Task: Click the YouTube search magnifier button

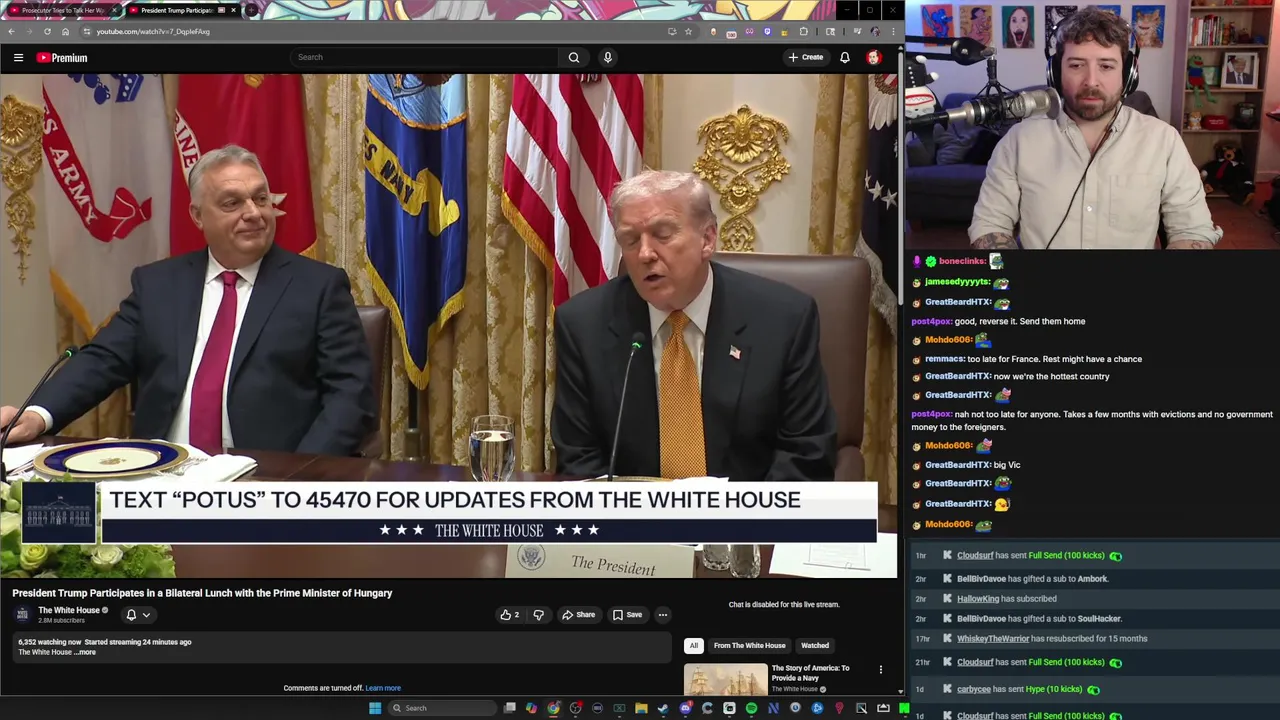Action: [x=574, y=57]
